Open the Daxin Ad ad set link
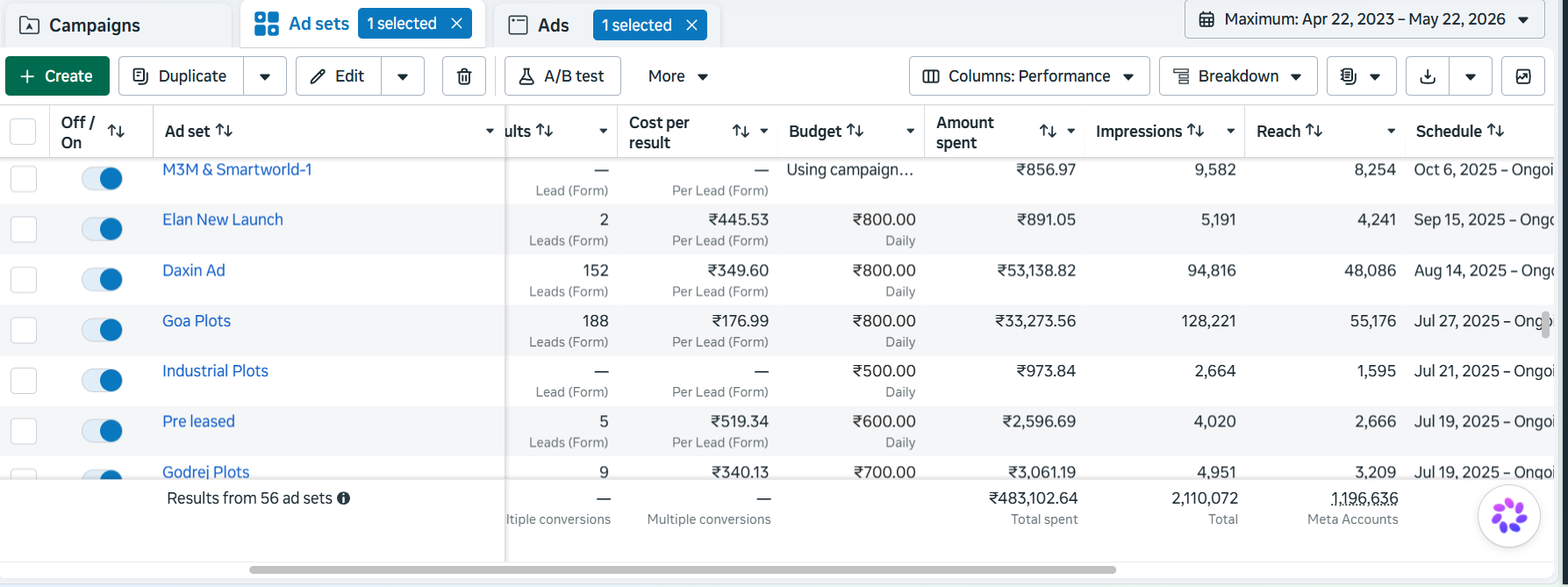 pyautogui.click(x=194, y=270)
